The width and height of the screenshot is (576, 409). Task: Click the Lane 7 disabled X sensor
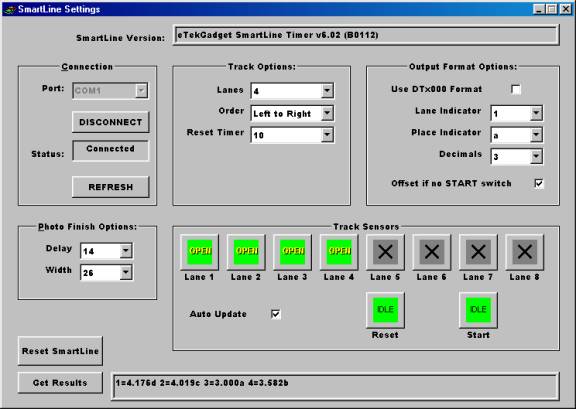pos(478,252)
